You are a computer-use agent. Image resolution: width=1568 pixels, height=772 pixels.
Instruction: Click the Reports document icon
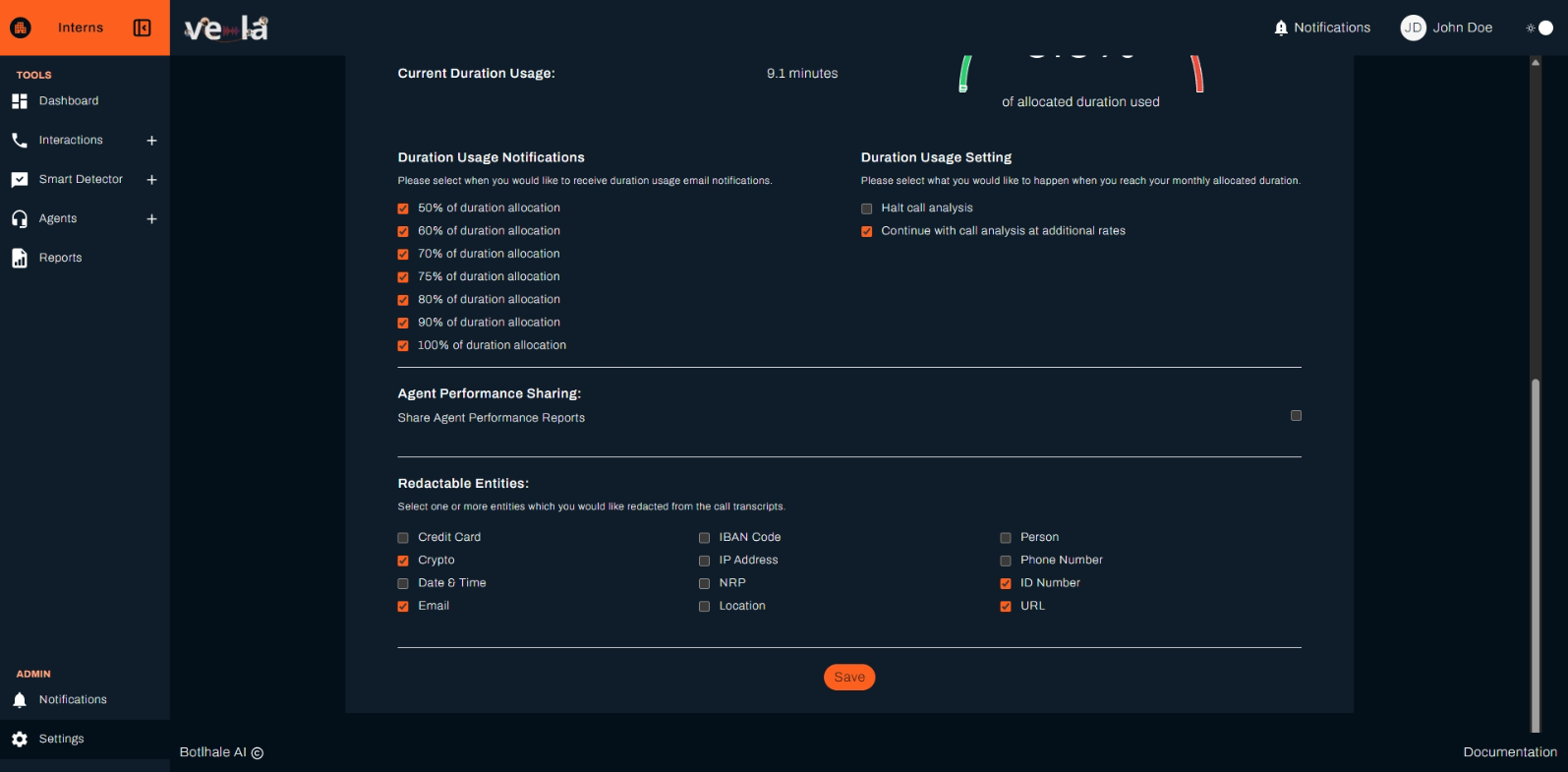pos(20,258)
